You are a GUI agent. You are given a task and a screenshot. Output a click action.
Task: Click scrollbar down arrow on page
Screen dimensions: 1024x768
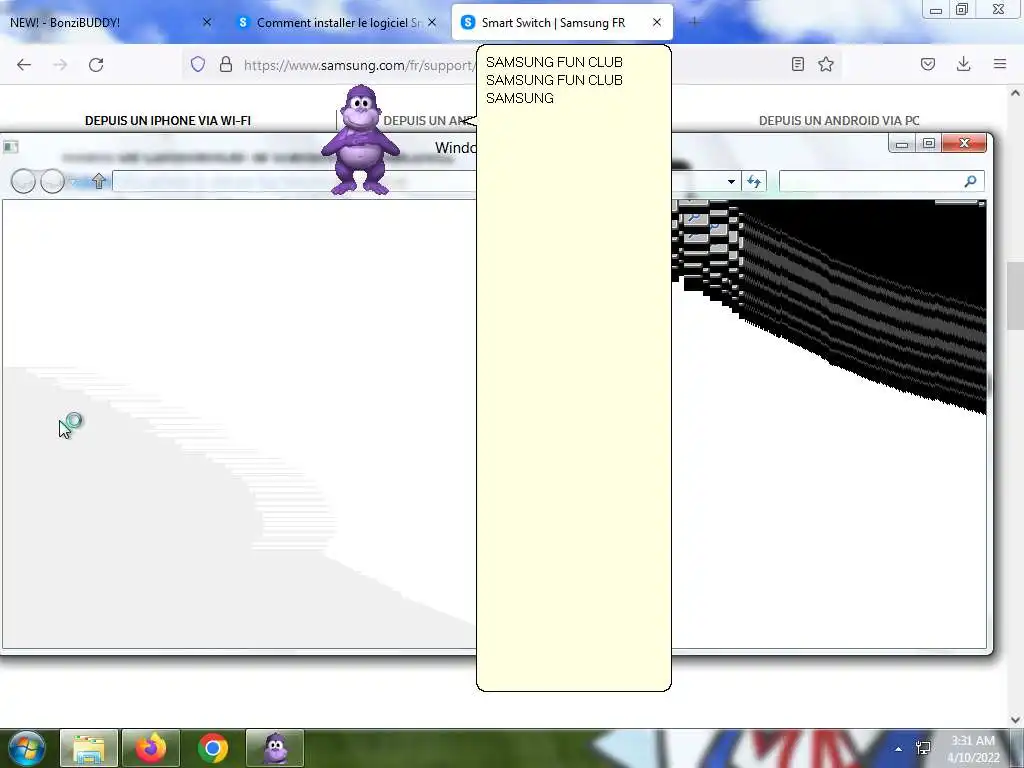[x=1015, y=719]
